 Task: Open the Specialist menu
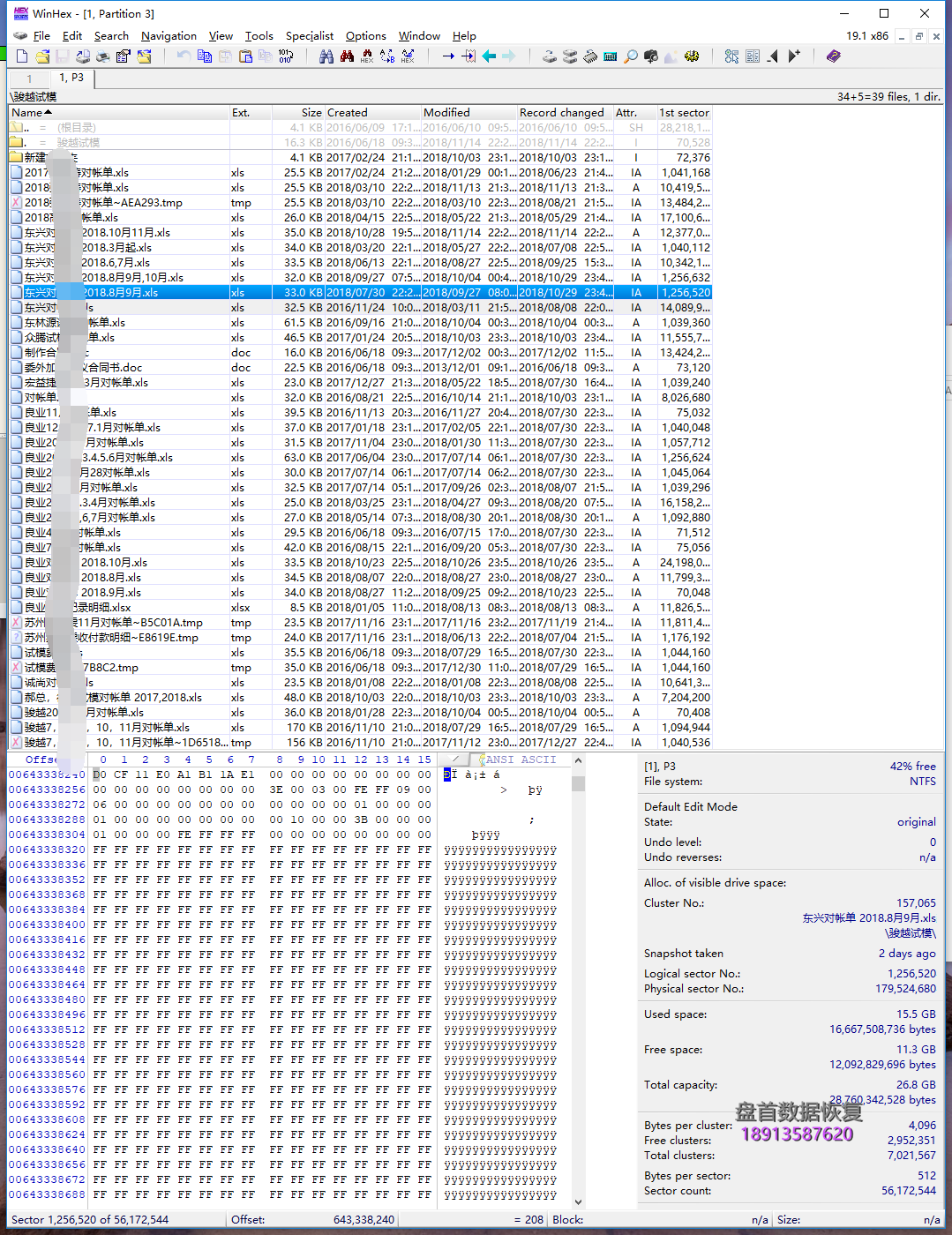point(310,36)
